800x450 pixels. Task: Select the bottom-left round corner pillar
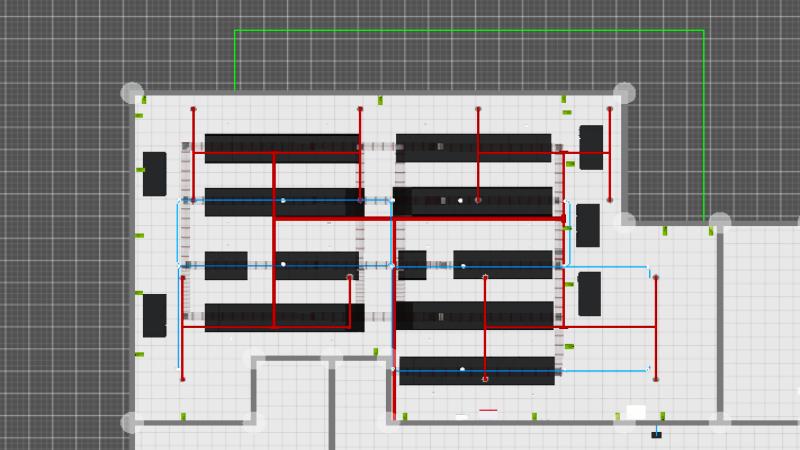pyautogui.click(x=132, y=422)
